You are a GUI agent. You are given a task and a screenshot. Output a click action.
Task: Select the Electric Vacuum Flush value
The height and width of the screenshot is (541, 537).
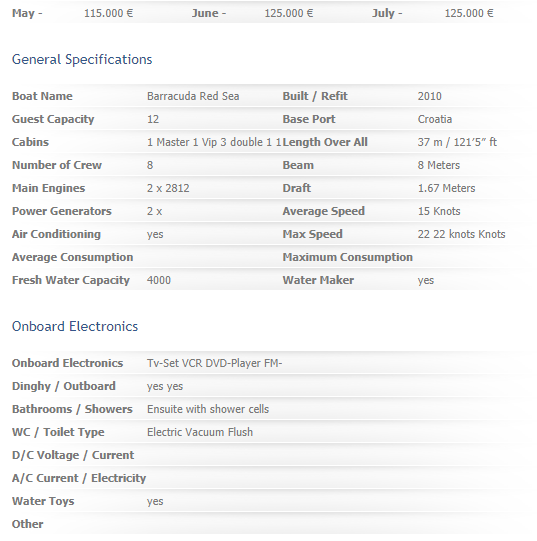tap(200, 432)
